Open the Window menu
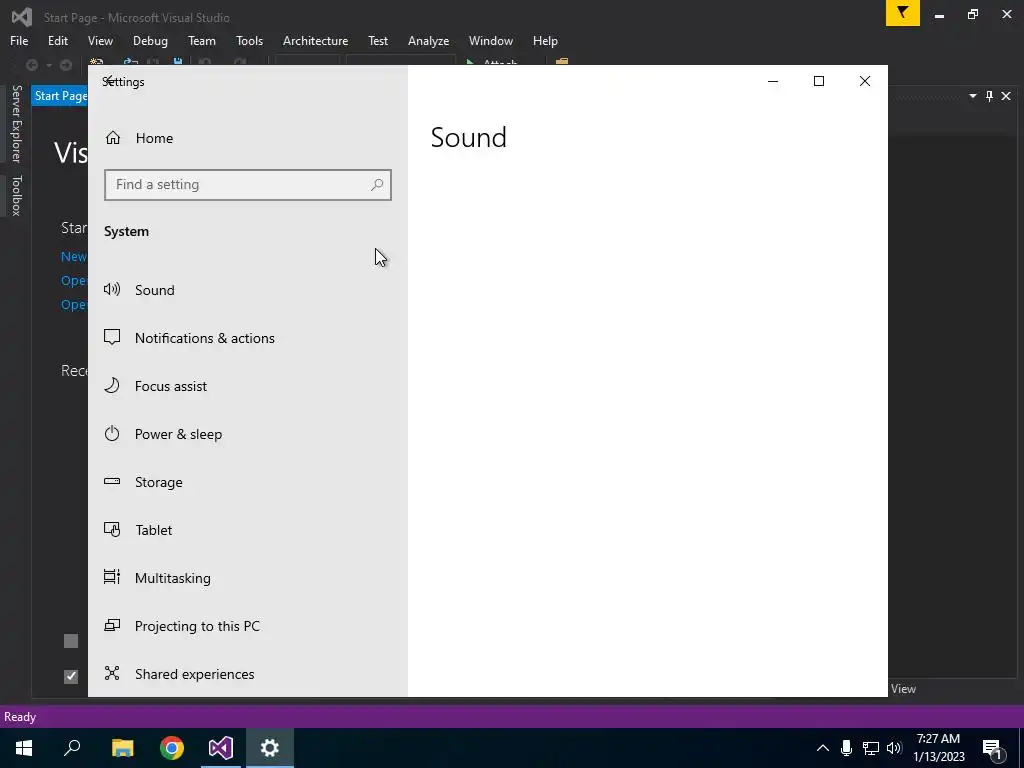The height and width of the screenshot is (768, 1024). (x=490, y=40)
